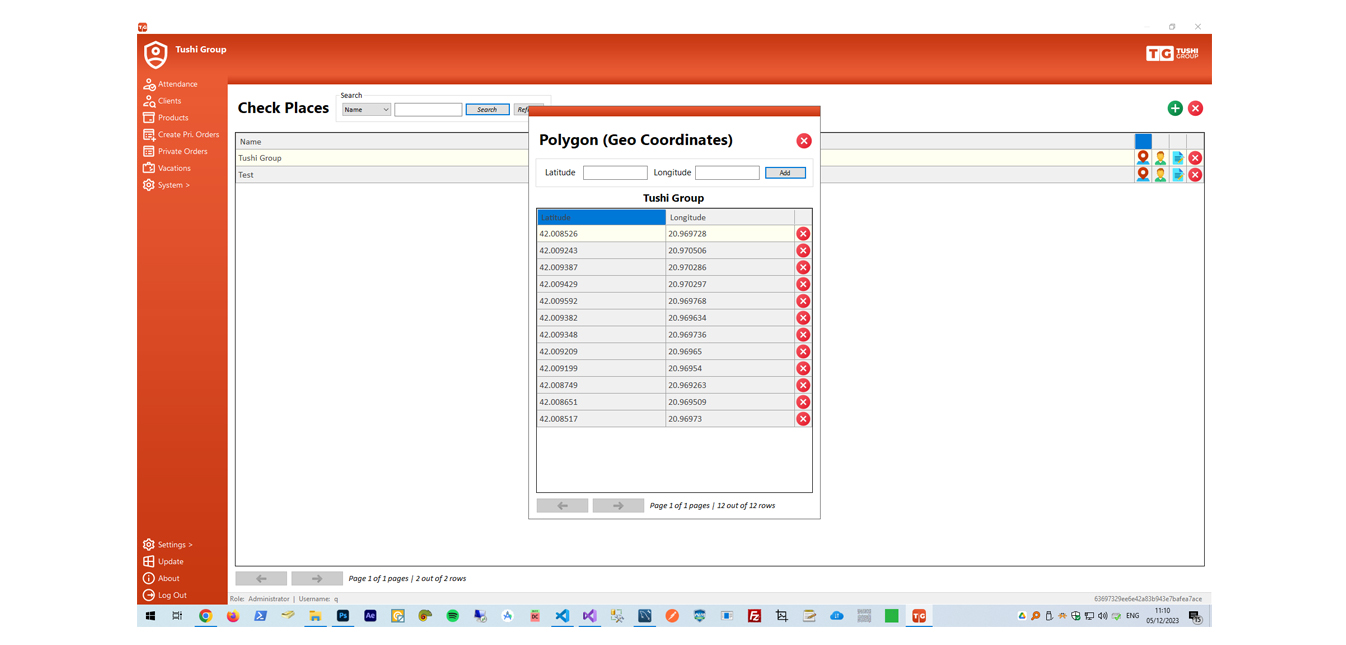Expand the System submenu
1346x645 pixels.
166,185
